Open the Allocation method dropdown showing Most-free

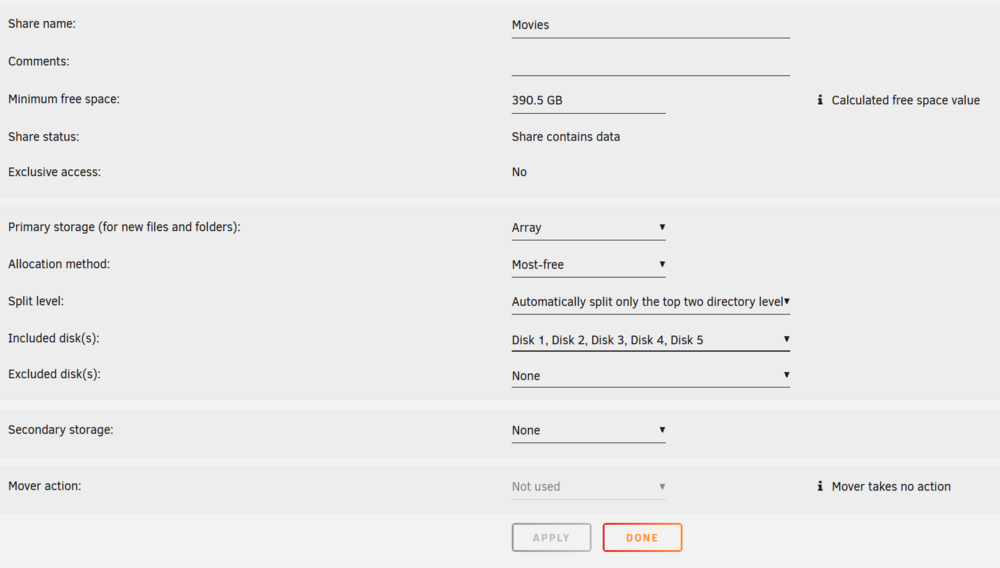click(x=588, y=265)
